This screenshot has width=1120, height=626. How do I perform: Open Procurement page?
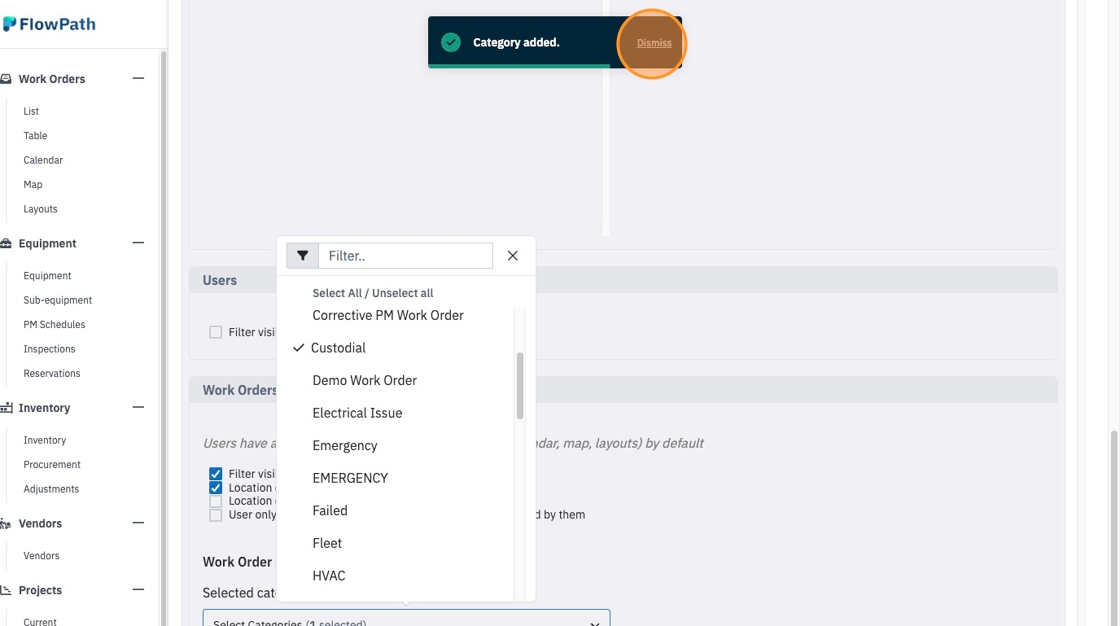click(x=52, y=464)
